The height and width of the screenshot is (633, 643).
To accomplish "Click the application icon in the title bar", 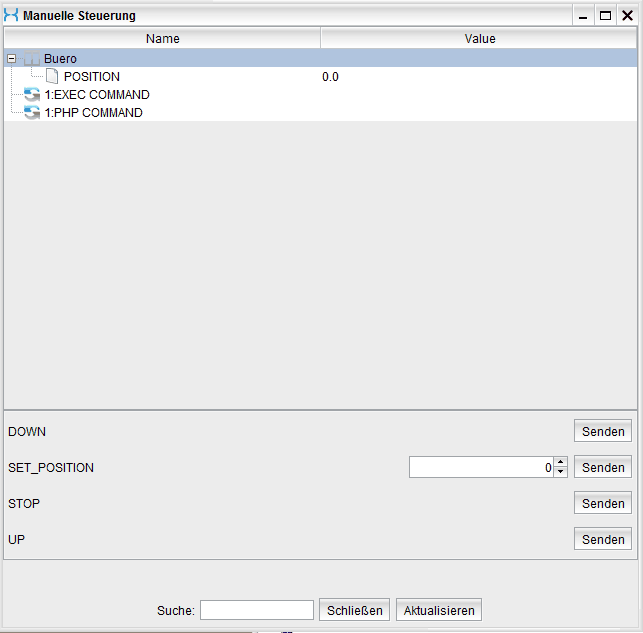I will point(11,16).
